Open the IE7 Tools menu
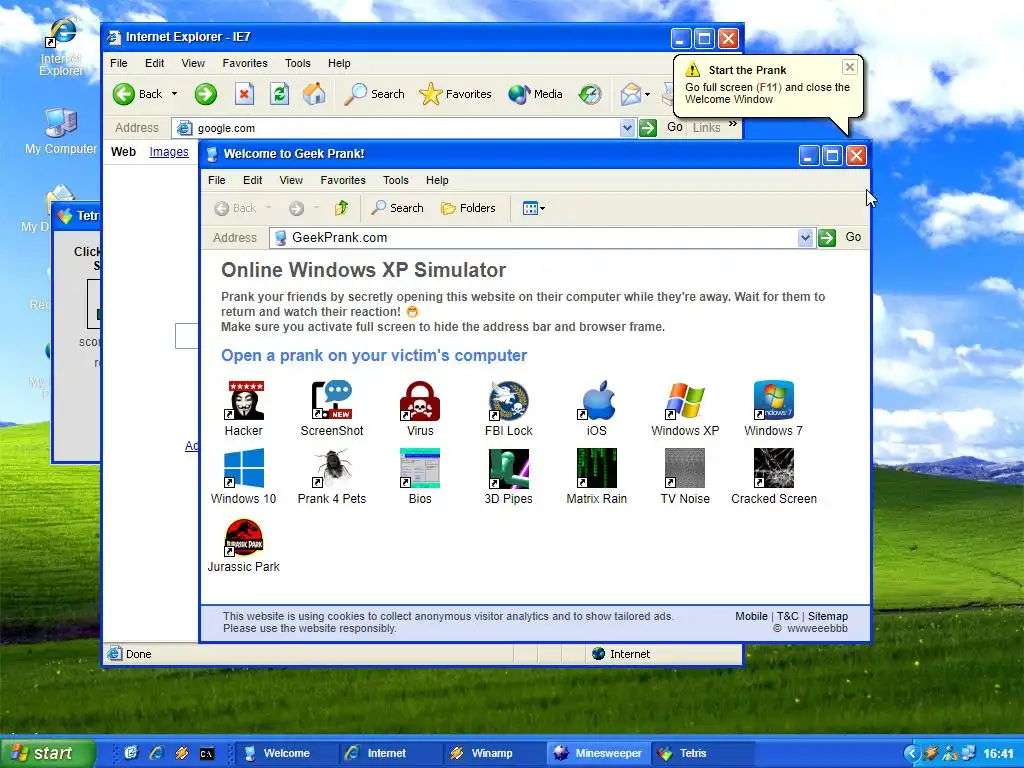1024x768 pixels. coord(298,63)
